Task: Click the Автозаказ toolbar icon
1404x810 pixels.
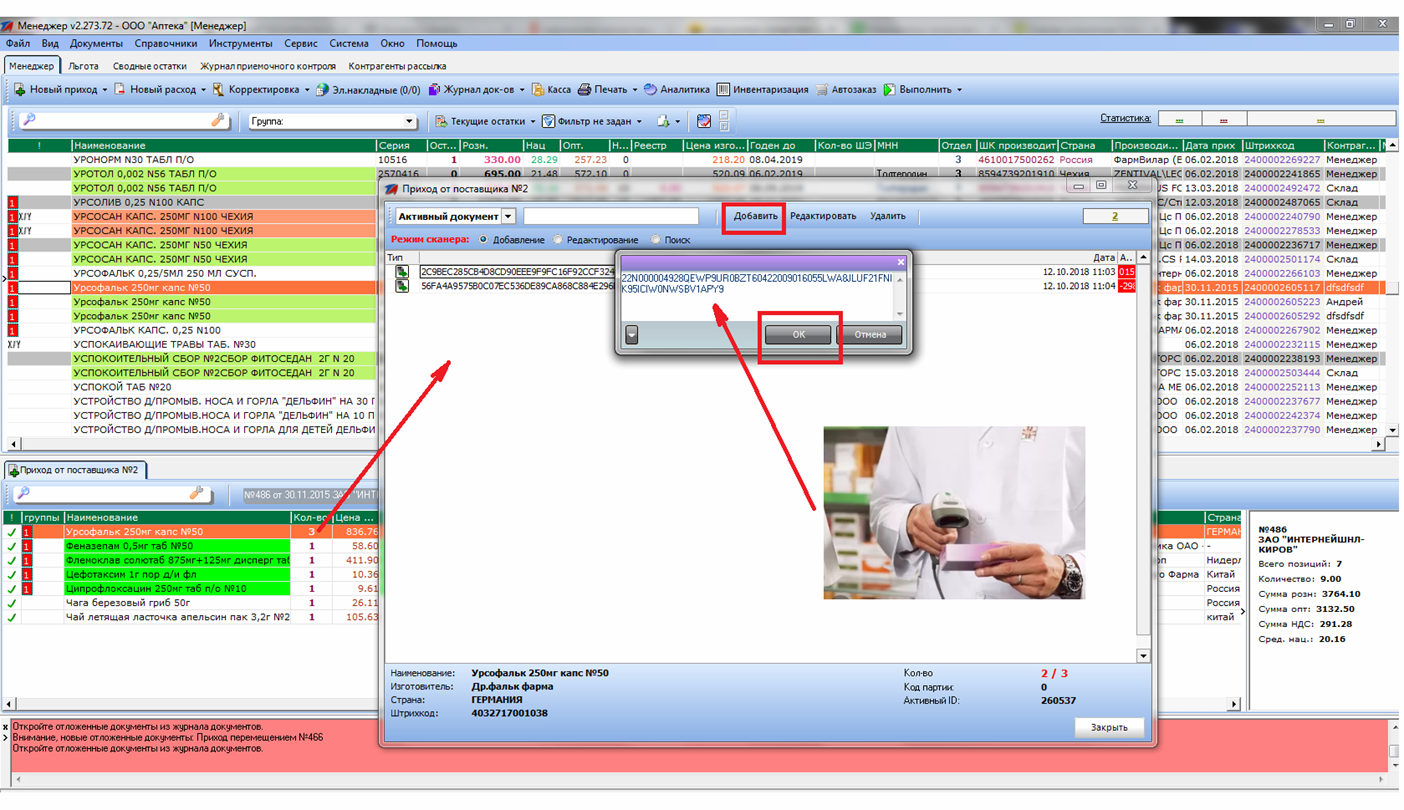Action: (x=845, y=90)
